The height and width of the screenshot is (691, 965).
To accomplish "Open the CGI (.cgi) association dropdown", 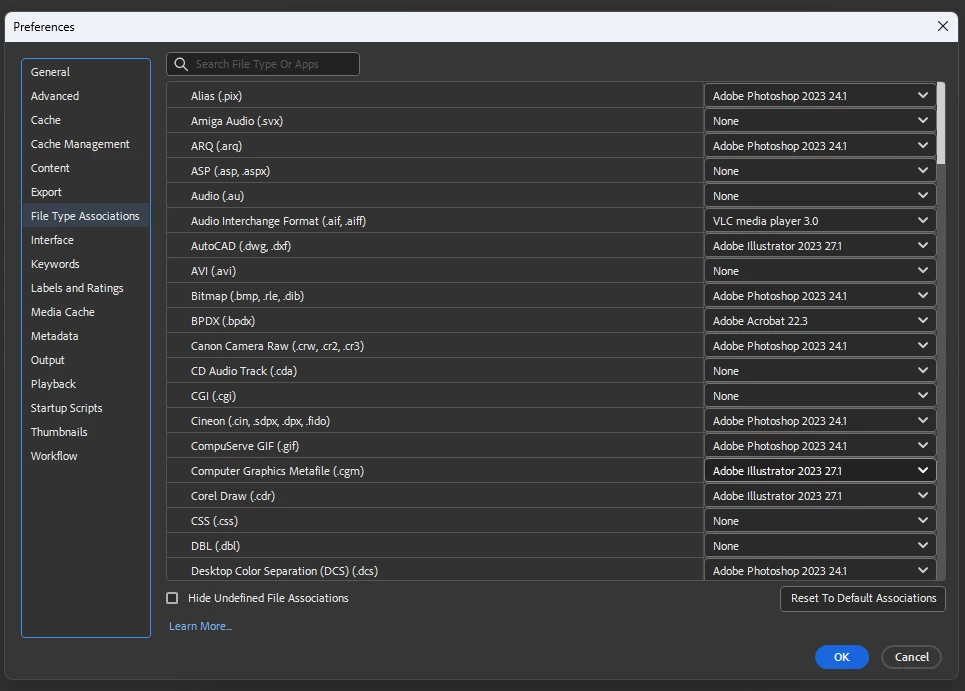I will 820,396.
